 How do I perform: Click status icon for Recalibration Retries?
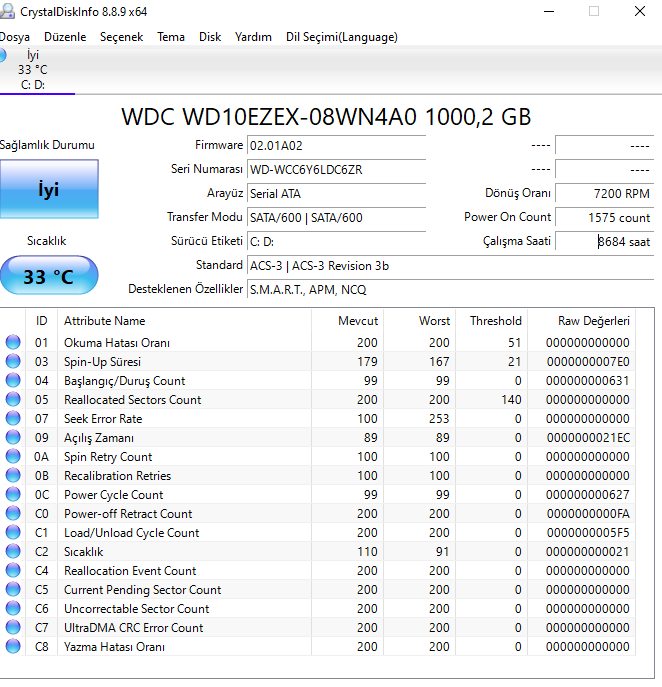13,475
